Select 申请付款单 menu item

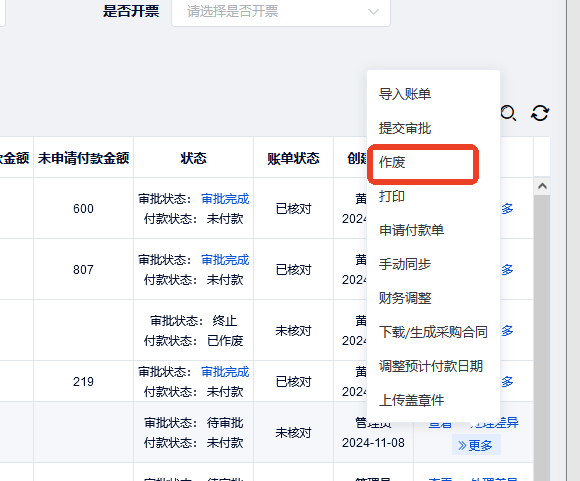411,230
